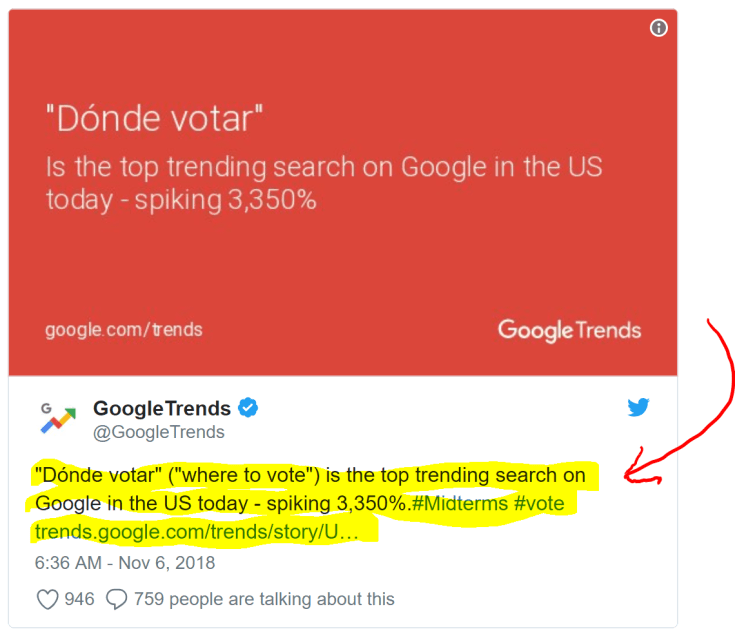Open the GoogleTrends display name
This screenshot has height=638, width=735.
[162, 408]
